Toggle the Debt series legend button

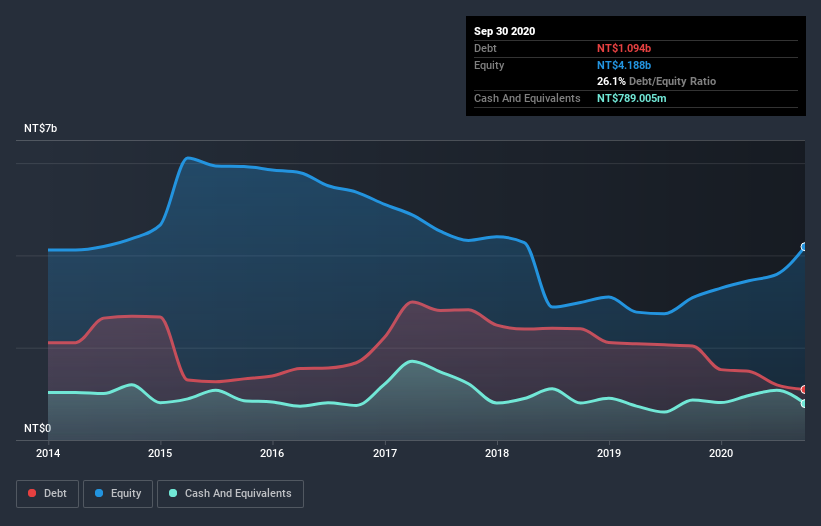(48, 494)
